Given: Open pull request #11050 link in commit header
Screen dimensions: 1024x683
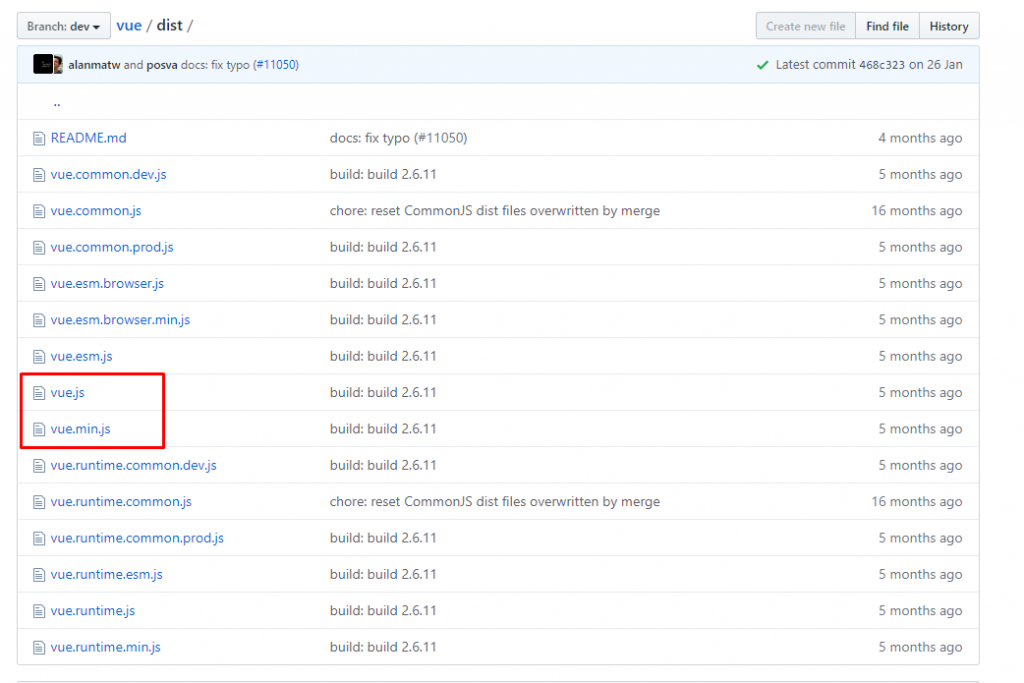Looking at the screenshot, I should pyautogui.click(x=276, y=65).
